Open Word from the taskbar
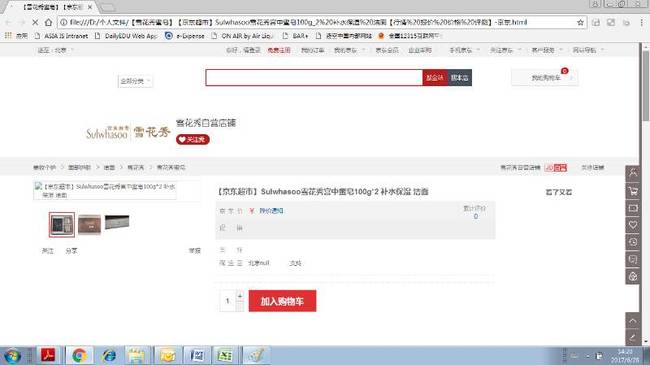Image resolution: width=650 pixels, height=365 pixels. [196, 355]
